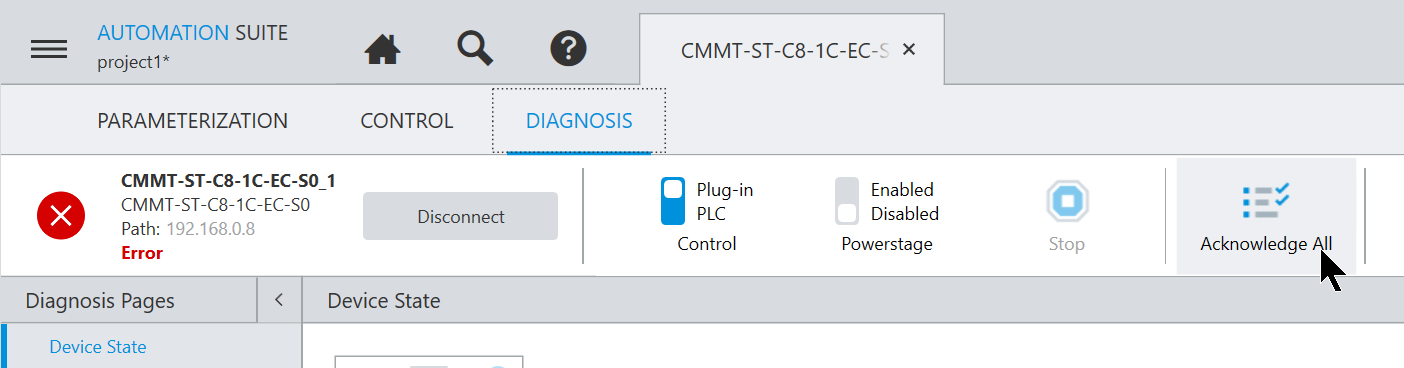This screenshot has height=368, width=1404.
Task: Click the Stop powerstage icon
Action: (x=1067, y=201)
